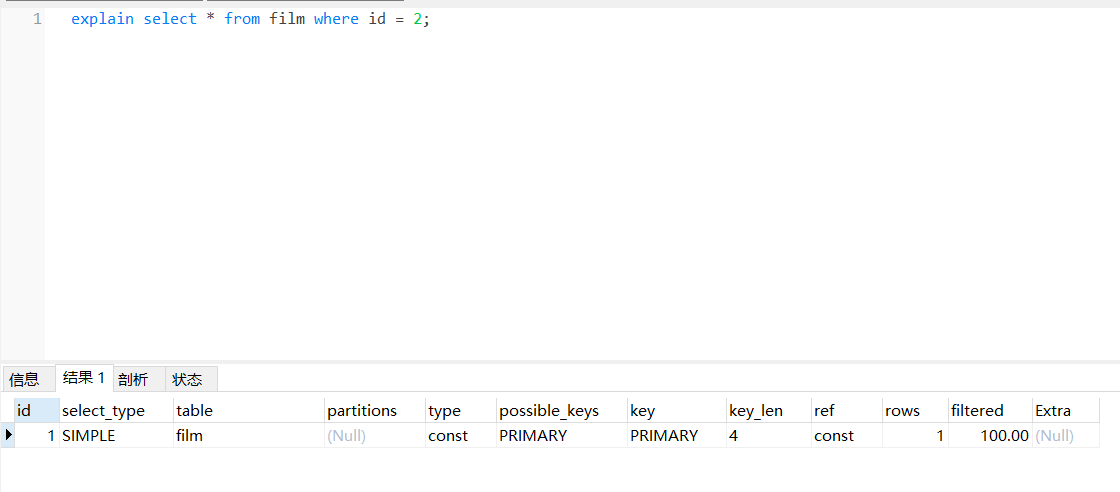Select the 100.00 filtered cell

pyautogui.click(x=990, y=436)
